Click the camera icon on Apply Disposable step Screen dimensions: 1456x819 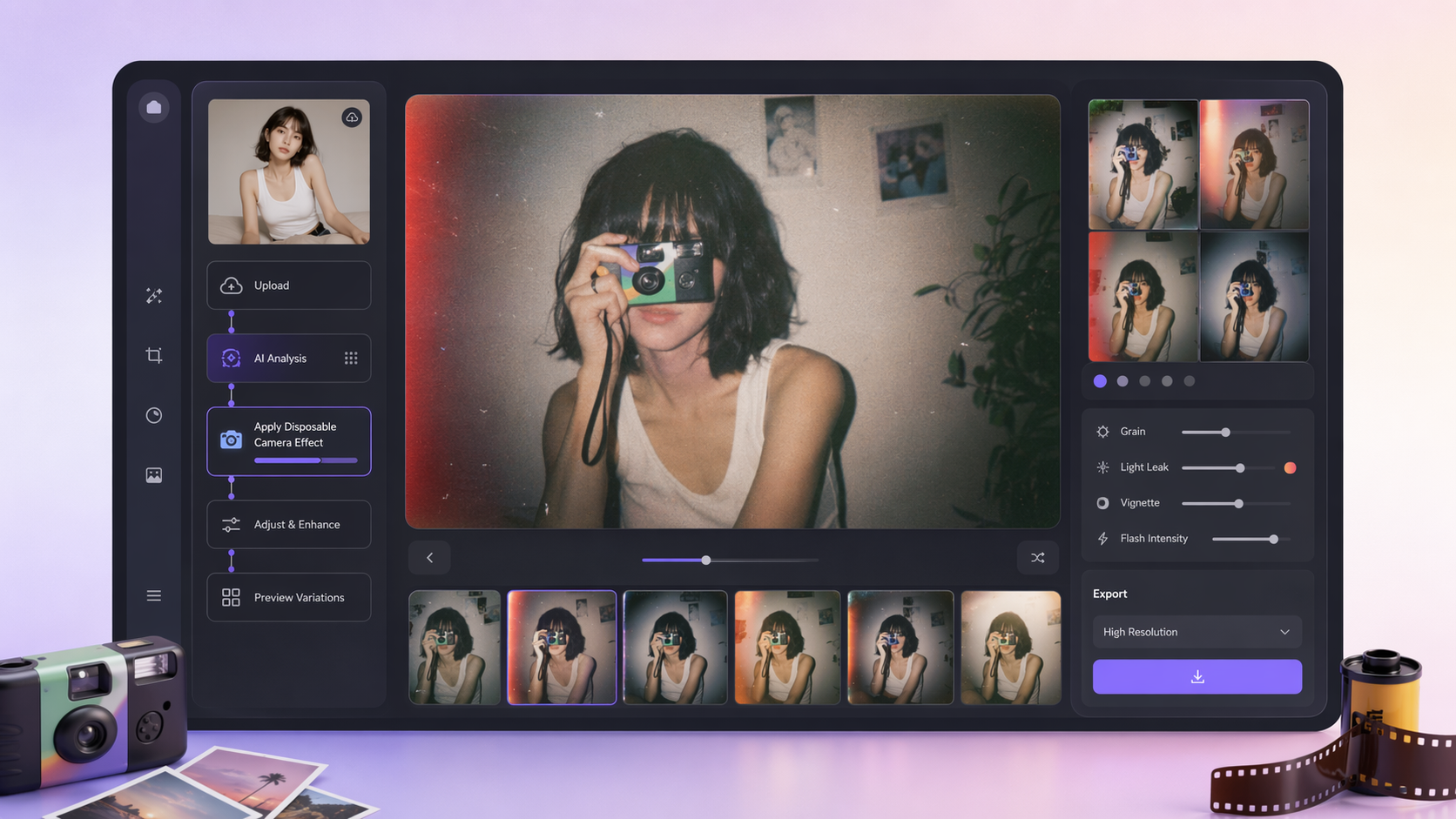(231, 440)
